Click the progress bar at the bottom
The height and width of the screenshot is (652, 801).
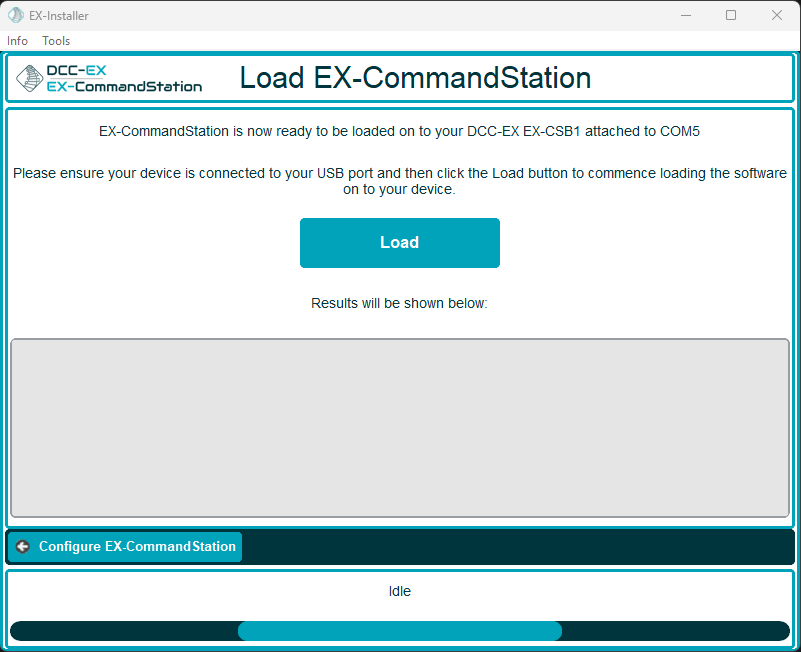[x=400, y=631]
